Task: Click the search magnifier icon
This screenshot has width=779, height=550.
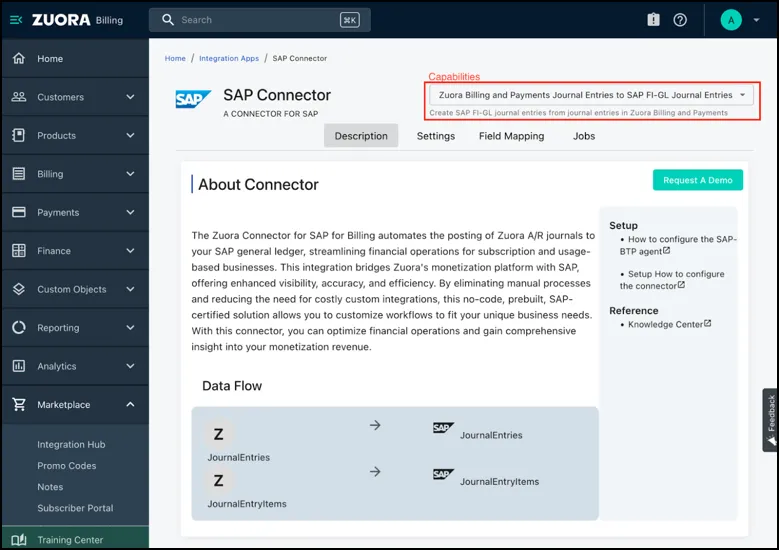Action: click(x=168, y=20)
